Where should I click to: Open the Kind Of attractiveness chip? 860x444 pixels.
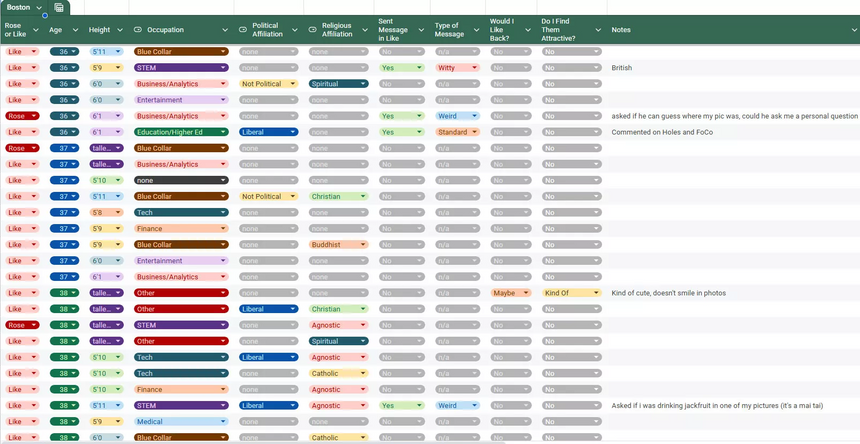tap(572, 293)
